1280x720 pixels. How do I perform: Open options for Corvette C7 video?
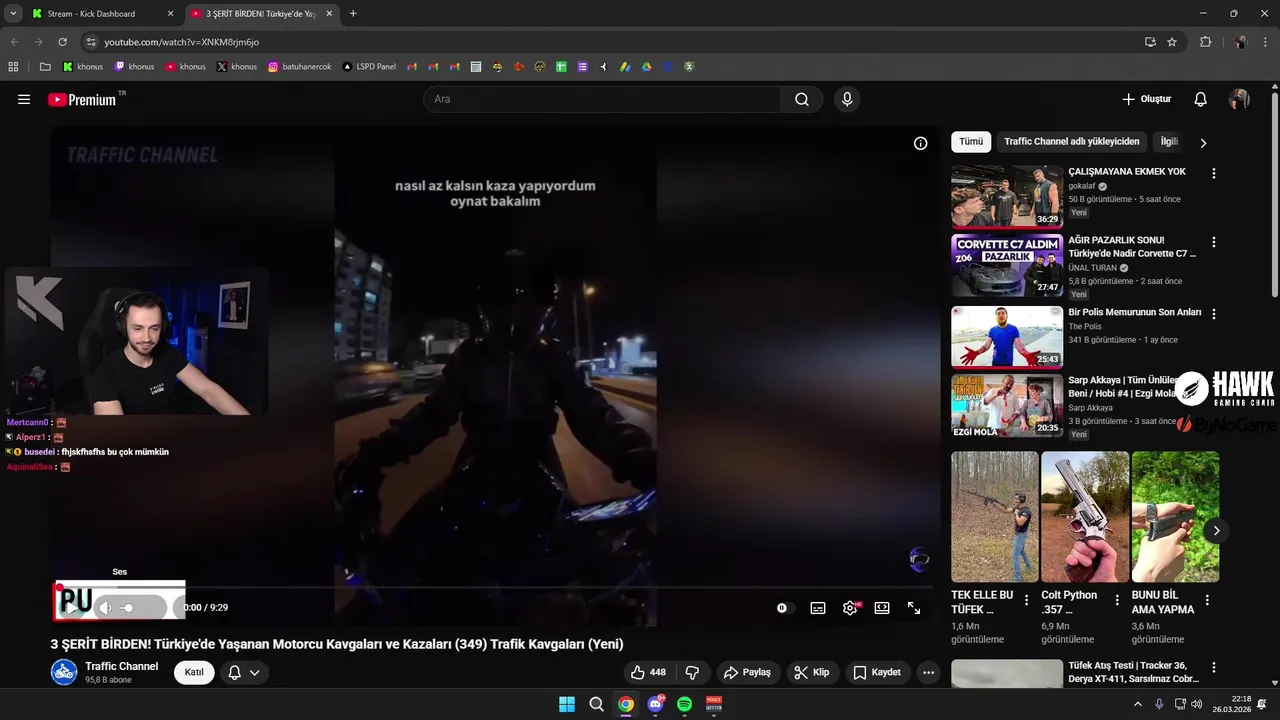pos(1214,242)
